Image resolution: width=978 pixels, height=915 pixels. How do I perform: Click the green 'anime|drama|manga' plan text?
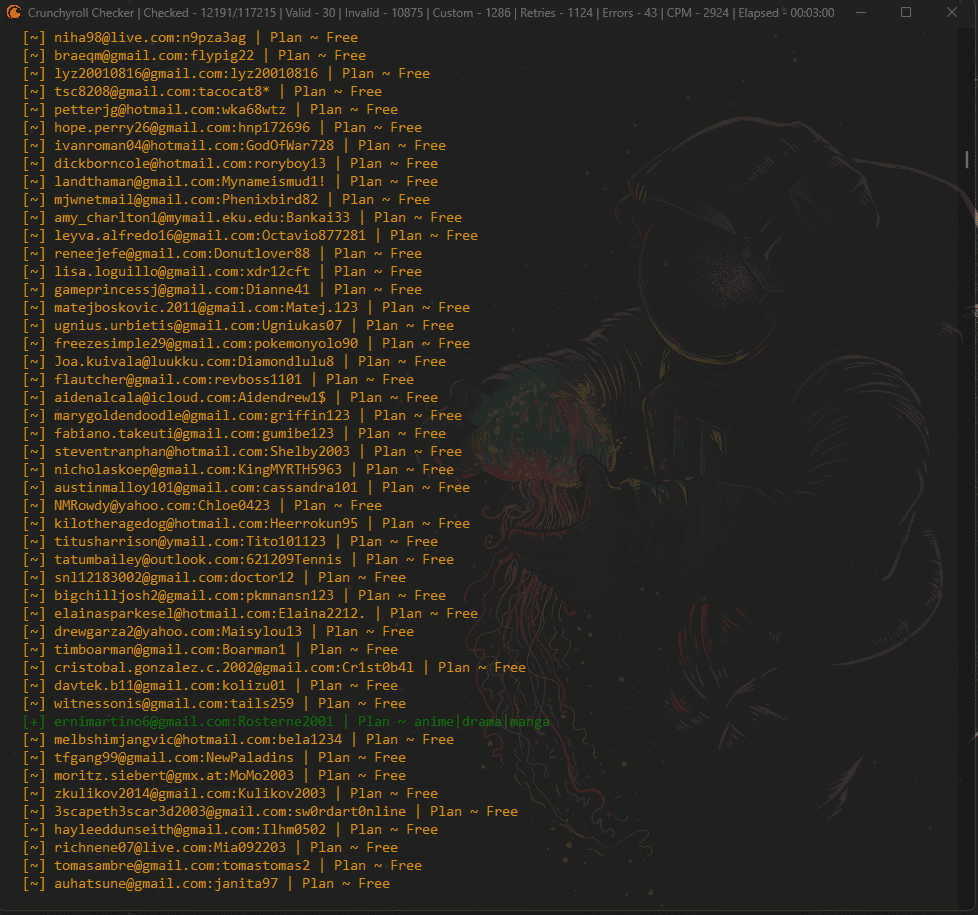click(x=482, y=722)
